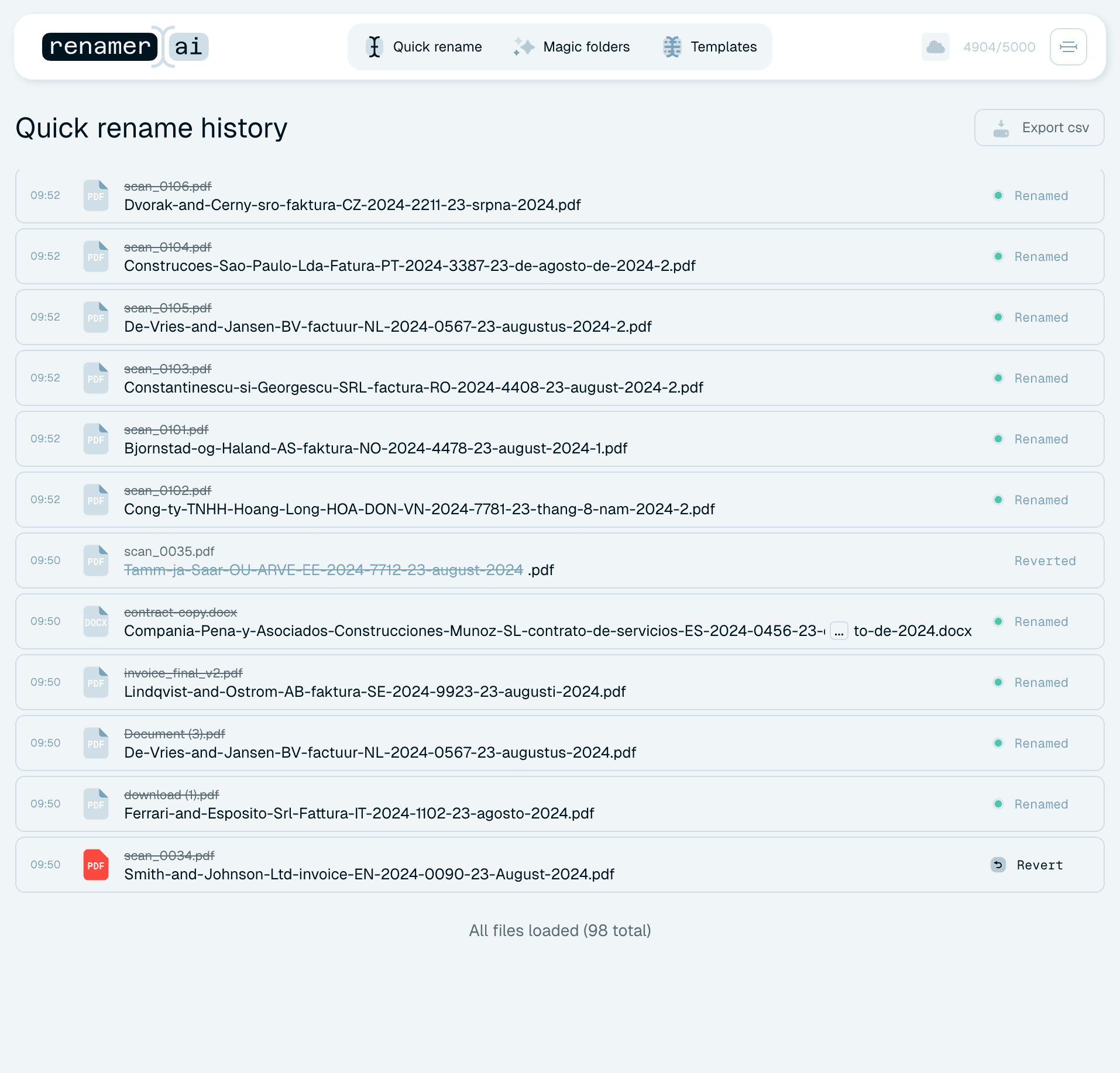This screenshot has height=1073, width=1120.
Task: Expand truncated Compania-Pena filename ellipsis
Action: (839, 631)
